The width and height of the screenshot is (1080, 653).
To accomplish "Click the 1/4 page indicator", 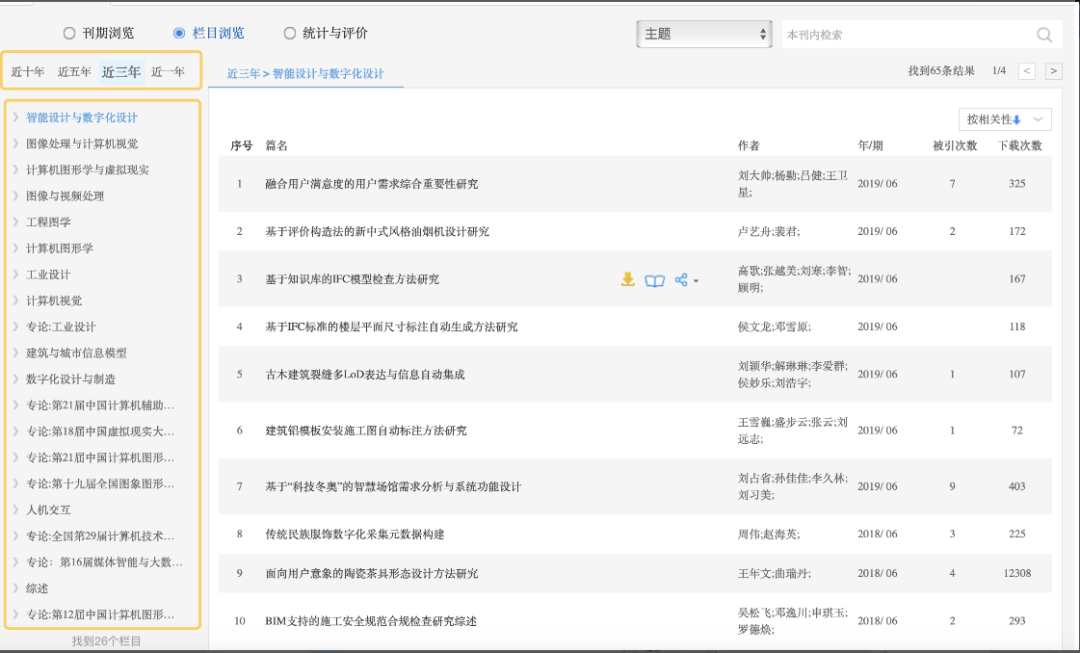I will (999, 71).
